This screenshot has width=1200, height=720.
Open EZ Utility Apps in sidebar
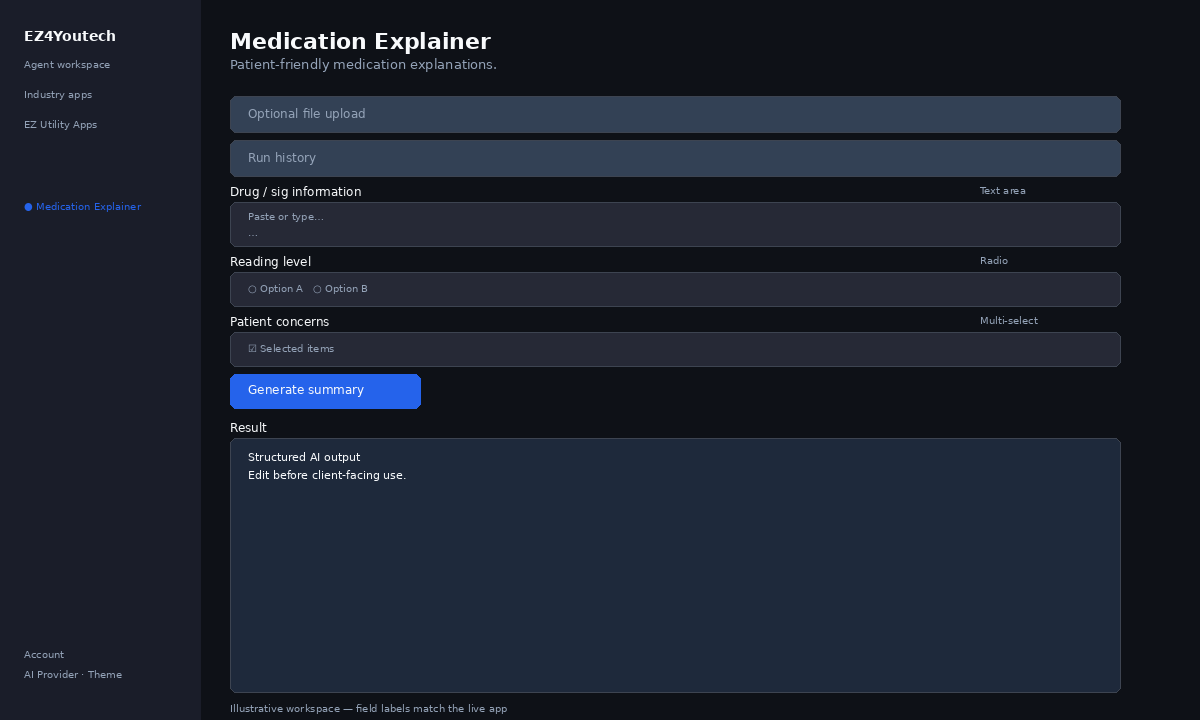coord(61,125)
